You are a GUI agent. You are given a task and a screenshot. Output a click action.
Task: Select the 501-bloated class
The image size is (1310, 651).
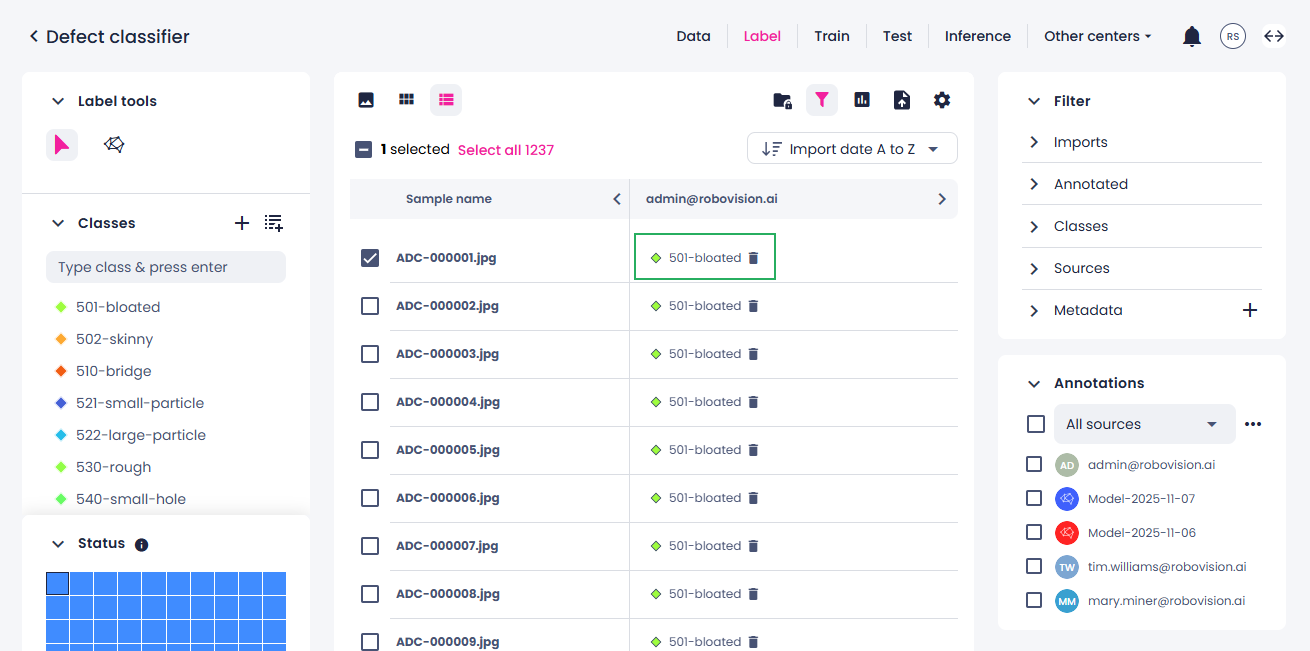pos(118,307)
